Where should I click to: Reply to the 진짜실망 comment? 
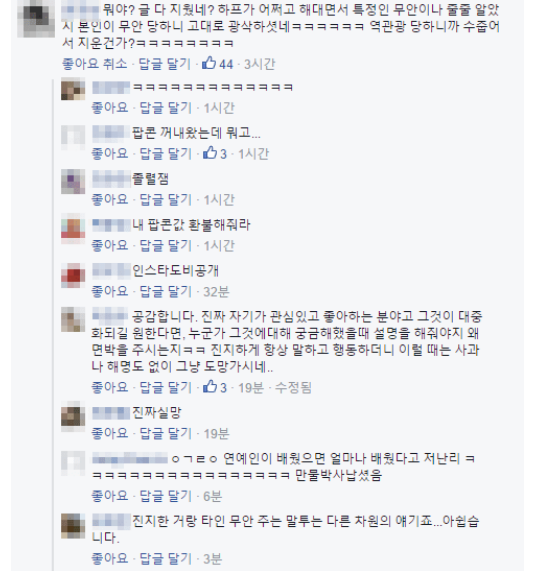coord(166,433)
